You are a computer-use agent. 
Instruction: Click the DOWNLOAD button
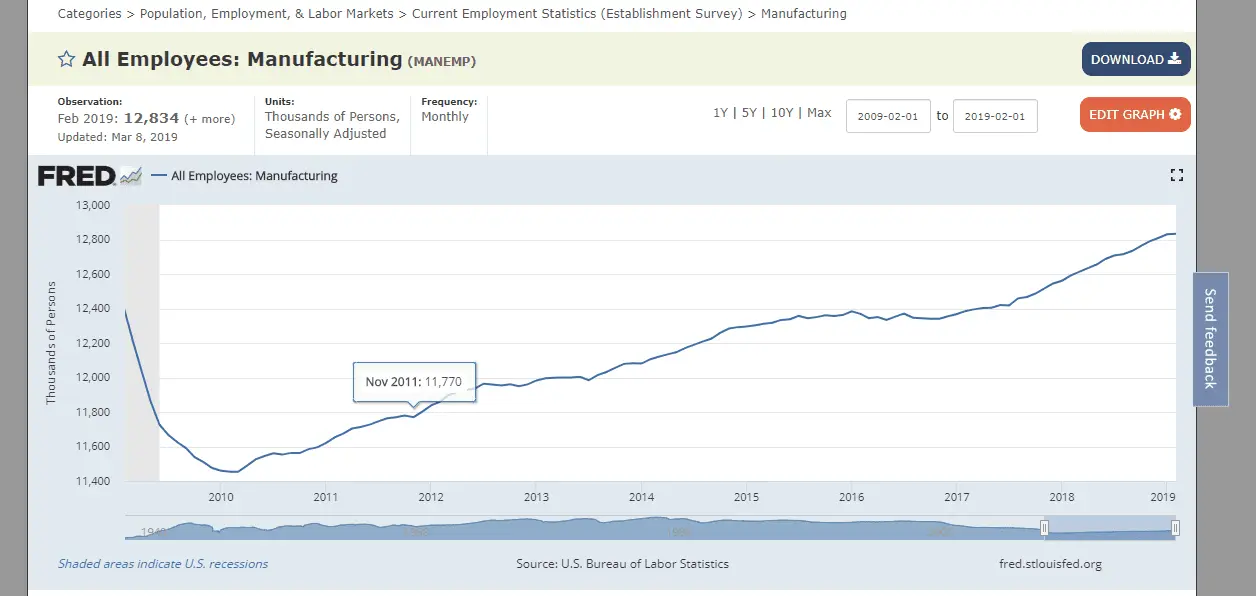[1135, 59]
